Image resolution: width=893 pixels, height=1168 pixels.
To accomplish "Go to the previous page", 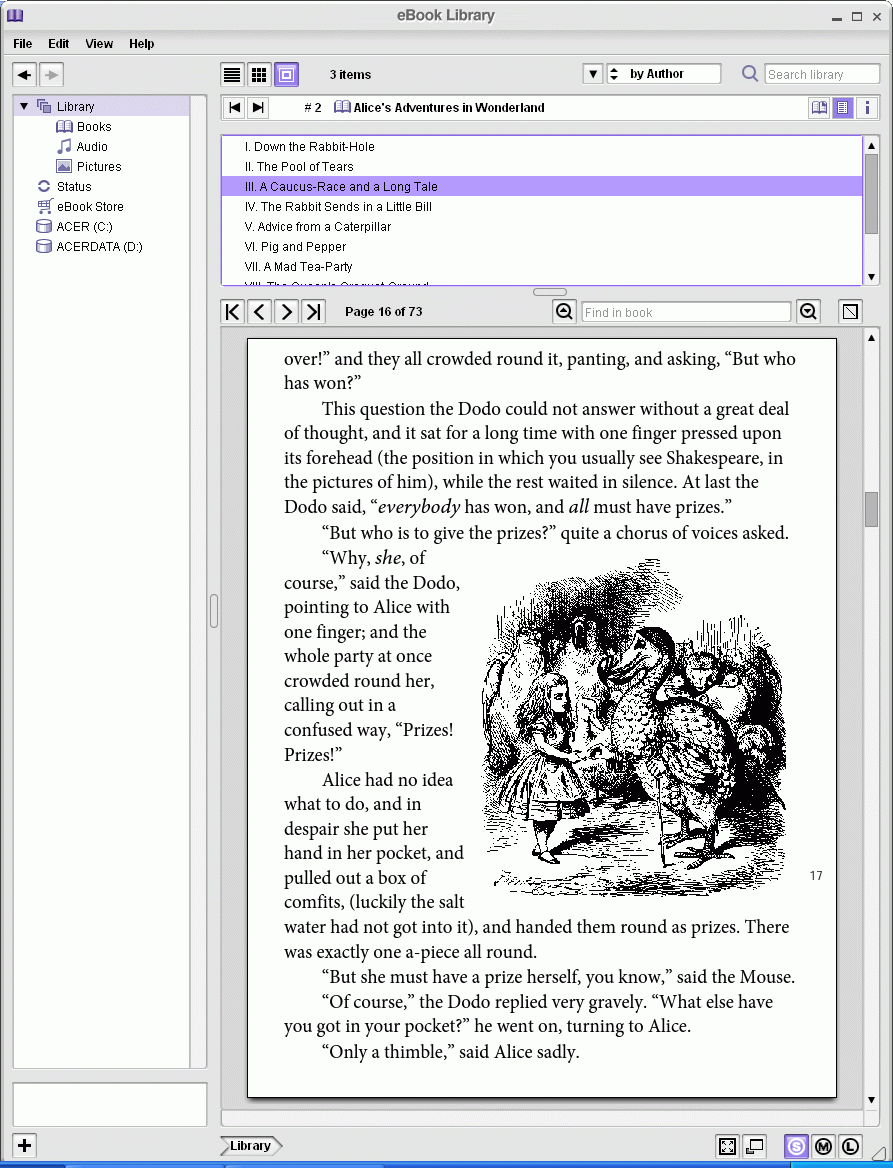I will tap(259, 311).
